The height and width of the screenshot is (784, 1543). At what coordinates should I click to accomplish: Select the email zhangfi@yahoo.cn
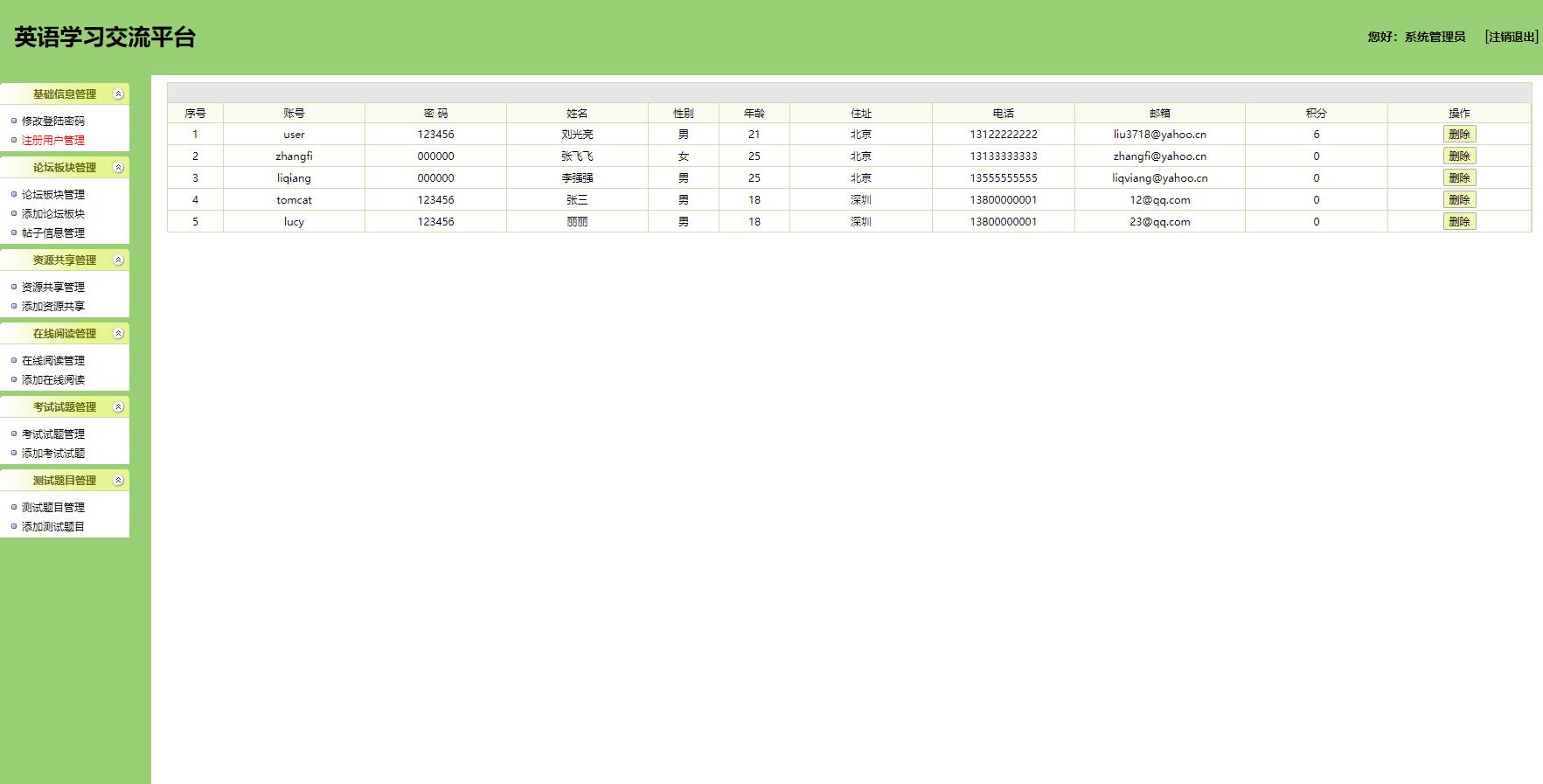click(x=1160, y=156)
